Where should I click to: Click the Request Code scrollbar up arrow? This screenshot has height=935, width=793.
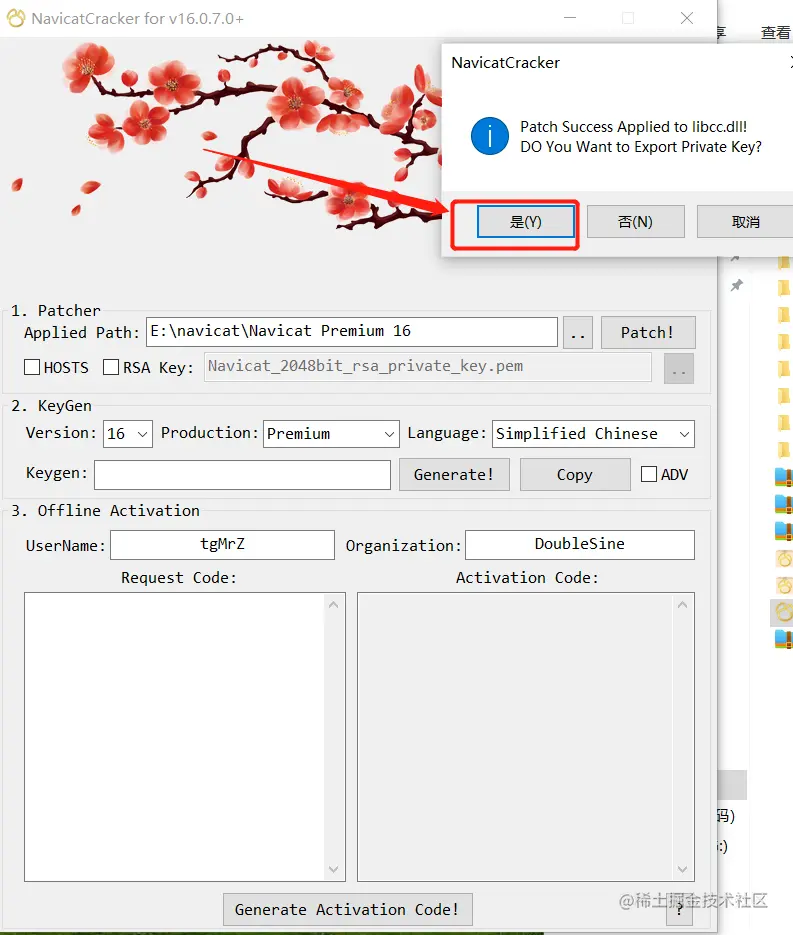[334, 605]
